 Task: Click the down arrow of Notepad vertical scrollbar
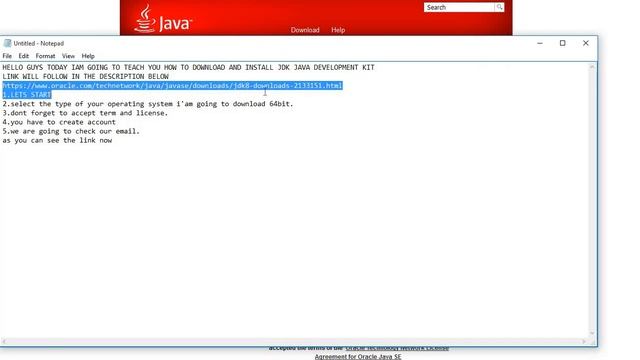point(592,334)
